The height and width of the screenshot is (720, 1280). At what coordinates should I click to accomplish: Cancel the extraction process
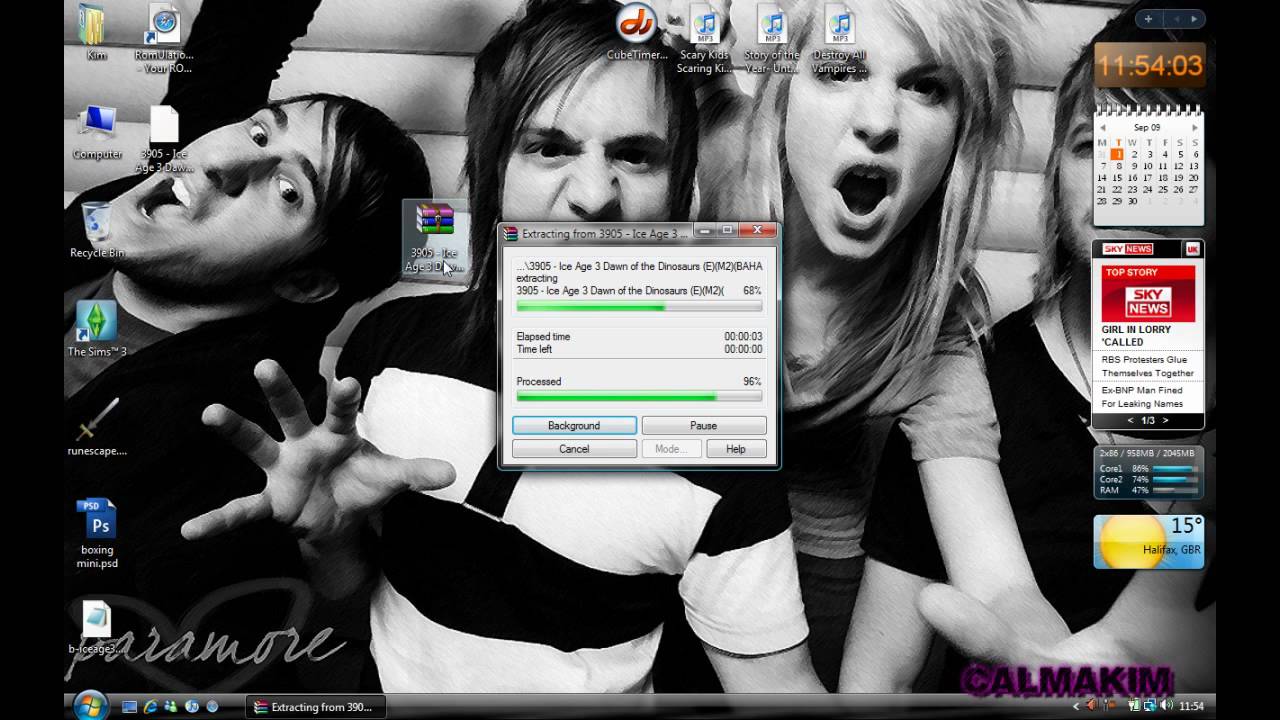tap(574, 449)
